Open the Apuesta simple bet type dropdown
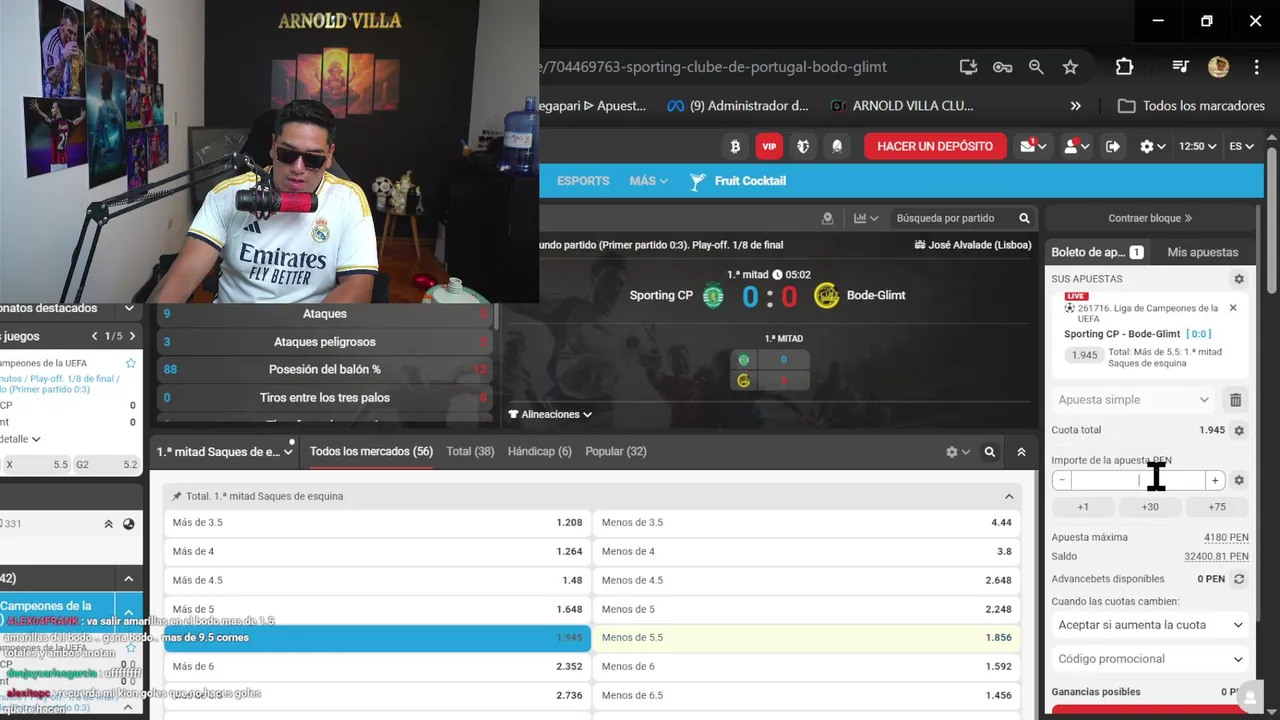The image size is (1280, 720). 1133,400
